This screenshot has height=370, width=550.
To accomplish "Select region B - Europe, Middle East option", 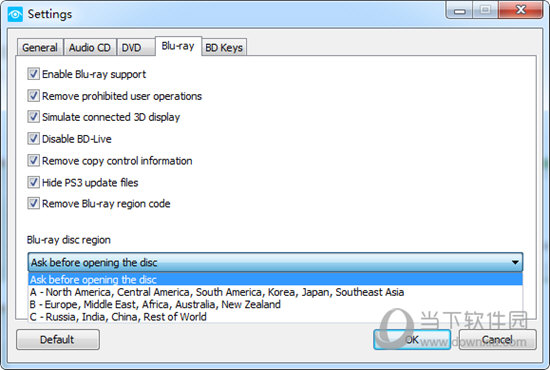I will (275, 304).
